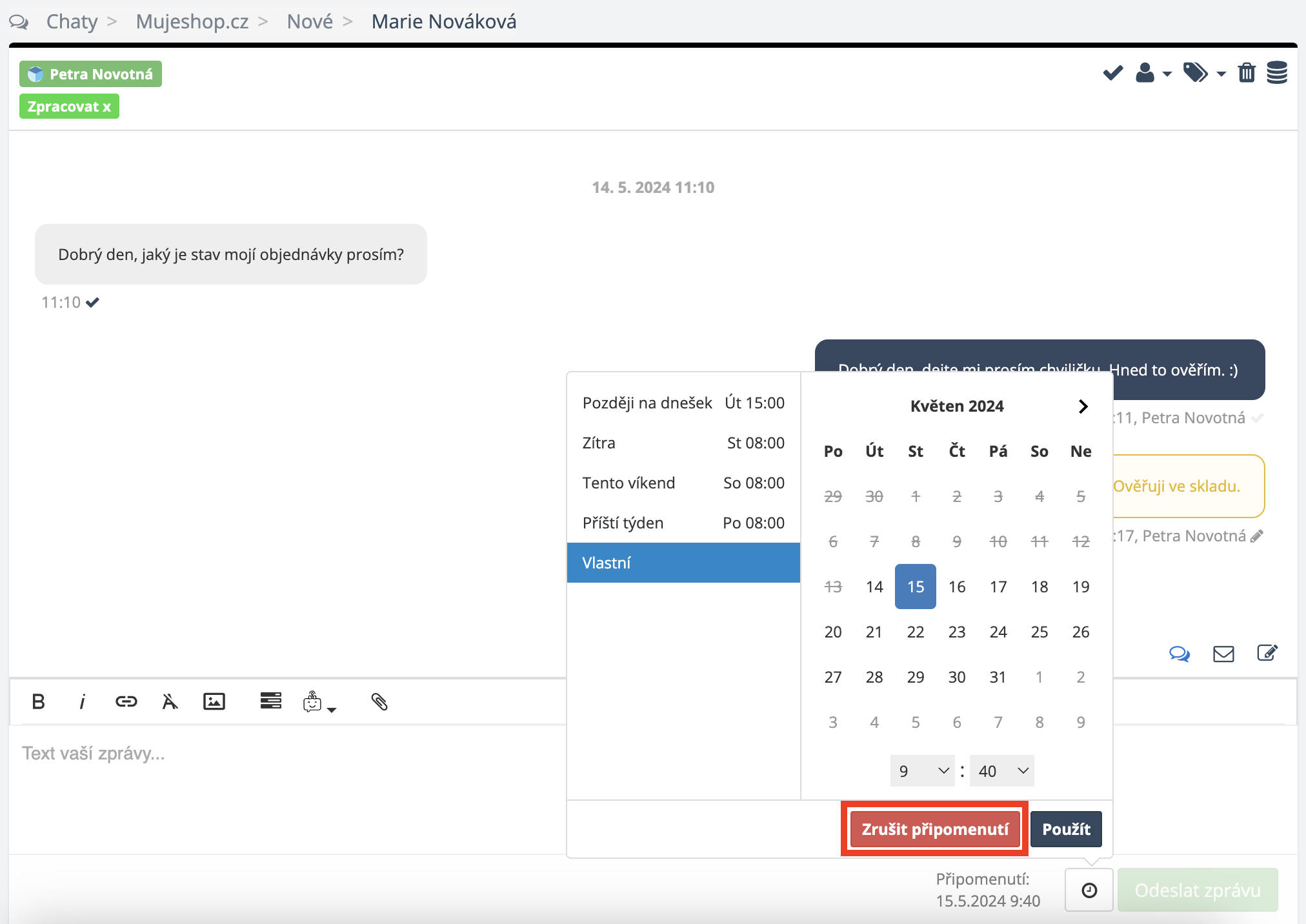Switch to internal note mode icon
Screen dimensions: 1306x924
(1267, 654)
